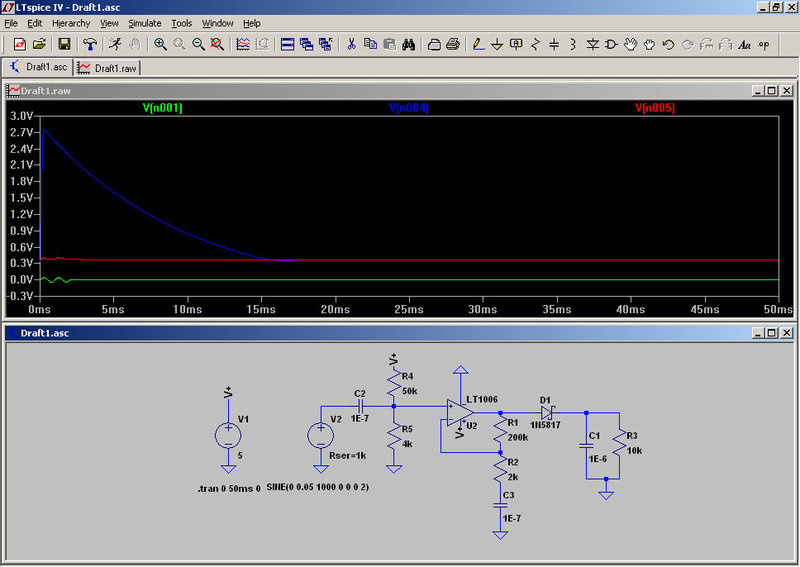Place a Ground symbol
The height and width of the screenshot is (567, 800).
(x=497, y=44)
